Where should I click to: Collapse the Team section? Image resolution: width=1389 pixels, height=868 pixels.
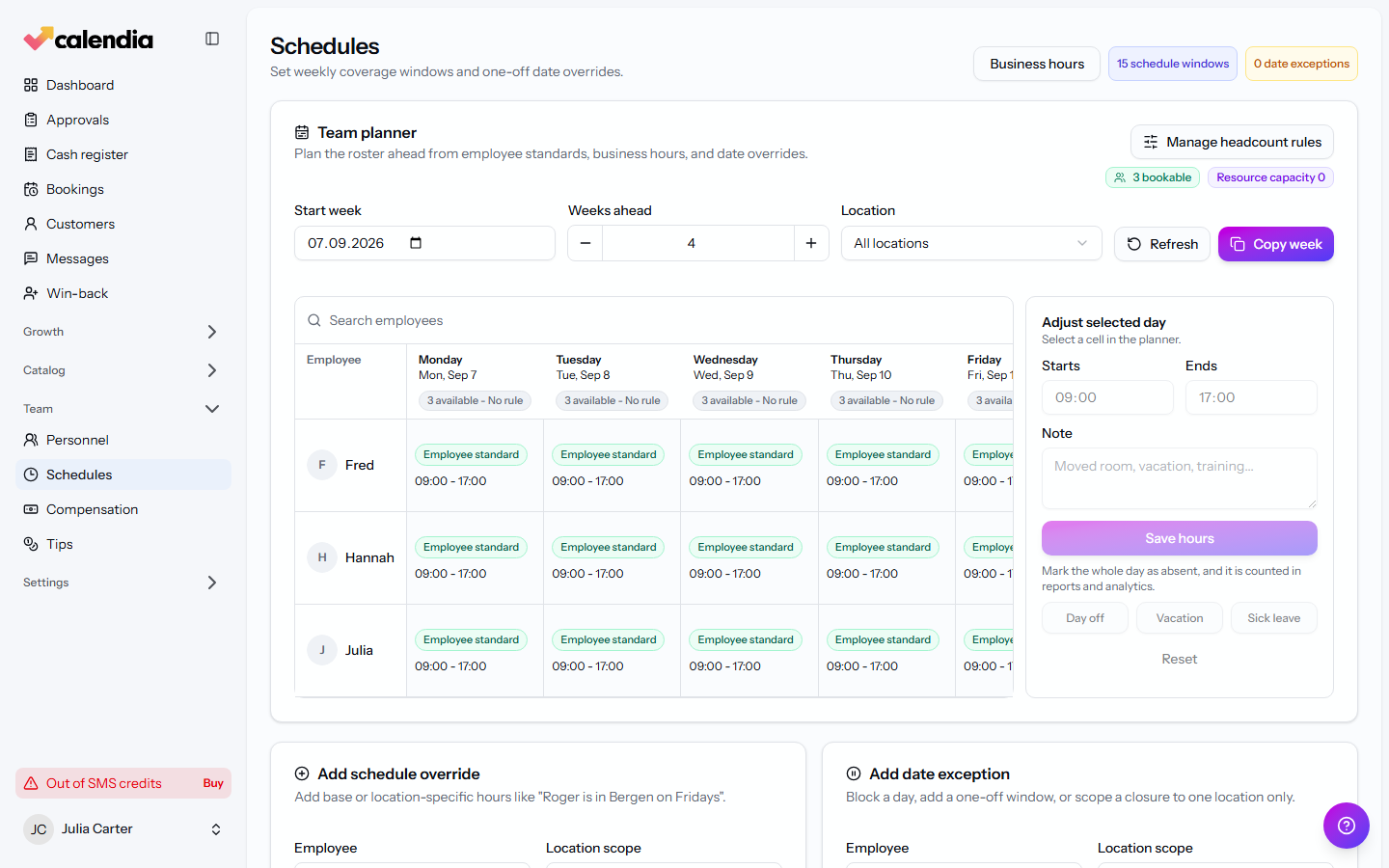click(123, 409)
